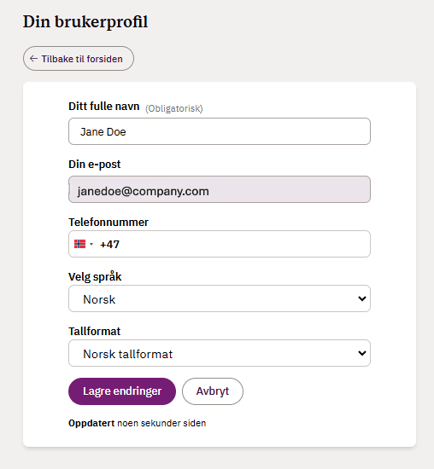The height and width of the screenshot is (469, 434).
Task: Click the Velg språk label
Action: point(95,277)
